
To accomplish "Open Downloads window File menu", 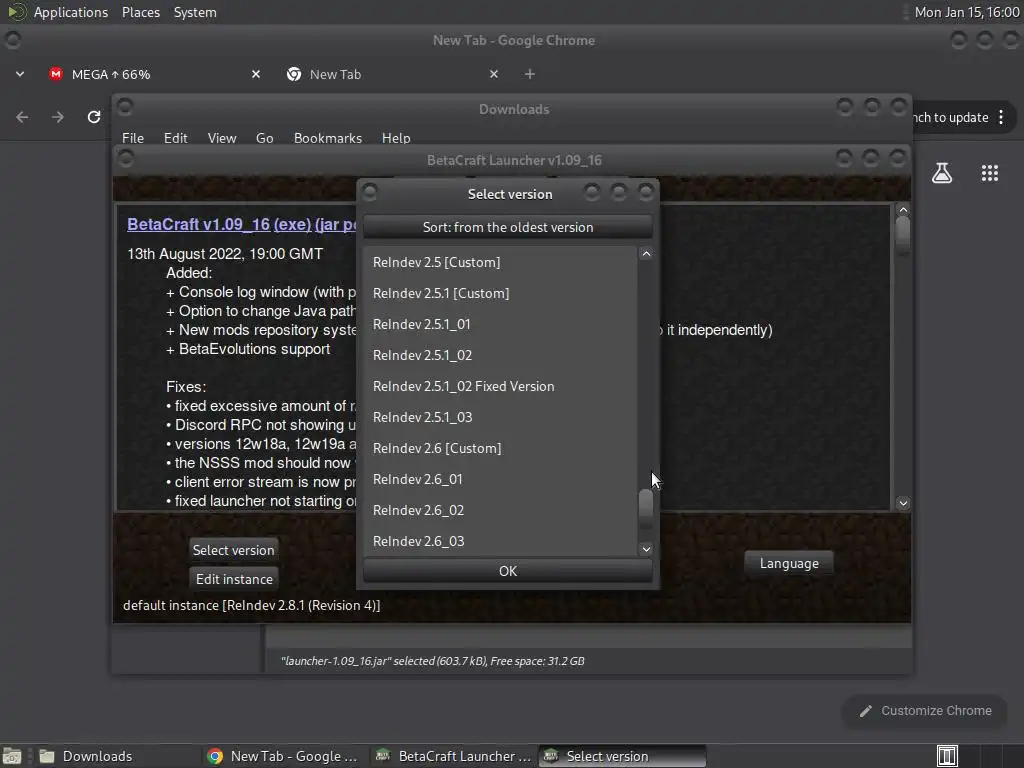I will click(x=133, y=138).
